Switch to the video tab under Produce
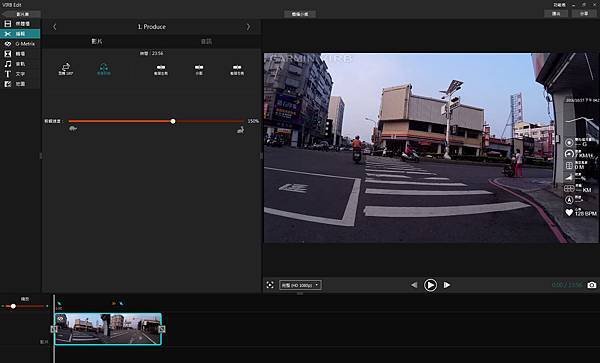Screen dimensions: 600x363 [x=97, y=41]
